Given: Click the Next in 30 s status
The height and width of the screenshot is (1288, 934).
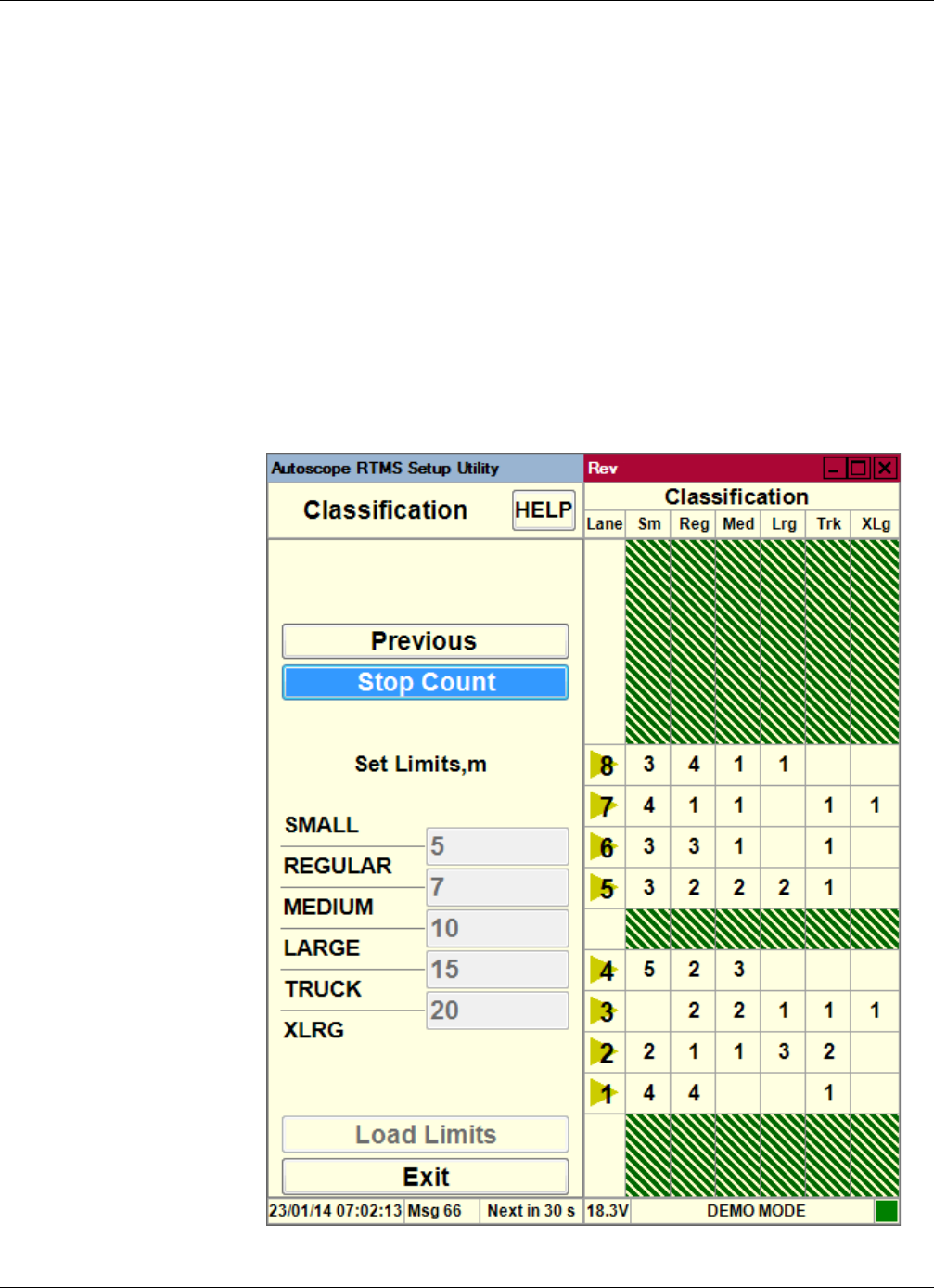Looking at the screenshot, I should point(531,1211).
